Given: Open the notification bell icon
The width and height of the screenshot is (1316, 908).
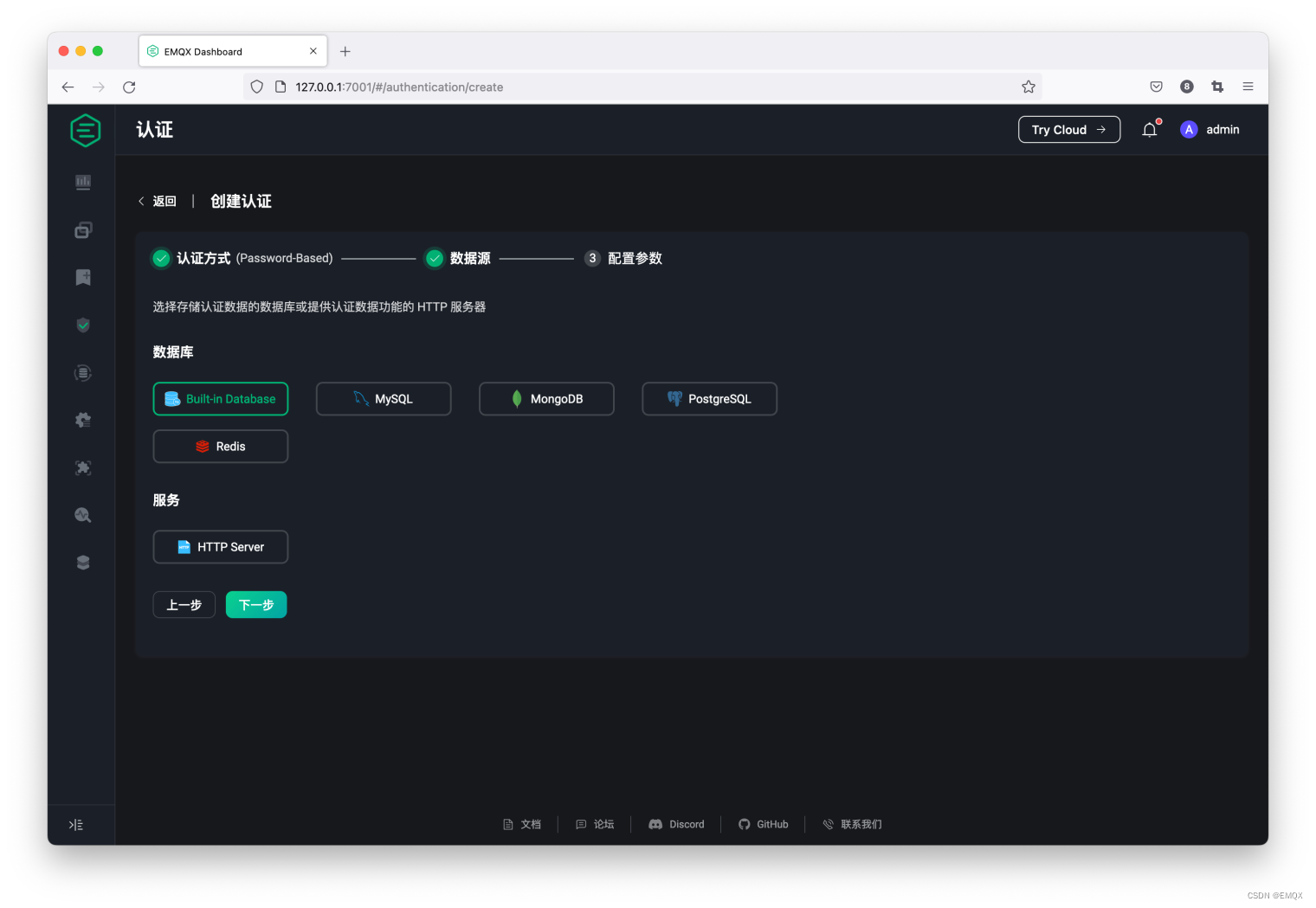Looking at the screenshot, I should pos(1150,129).
